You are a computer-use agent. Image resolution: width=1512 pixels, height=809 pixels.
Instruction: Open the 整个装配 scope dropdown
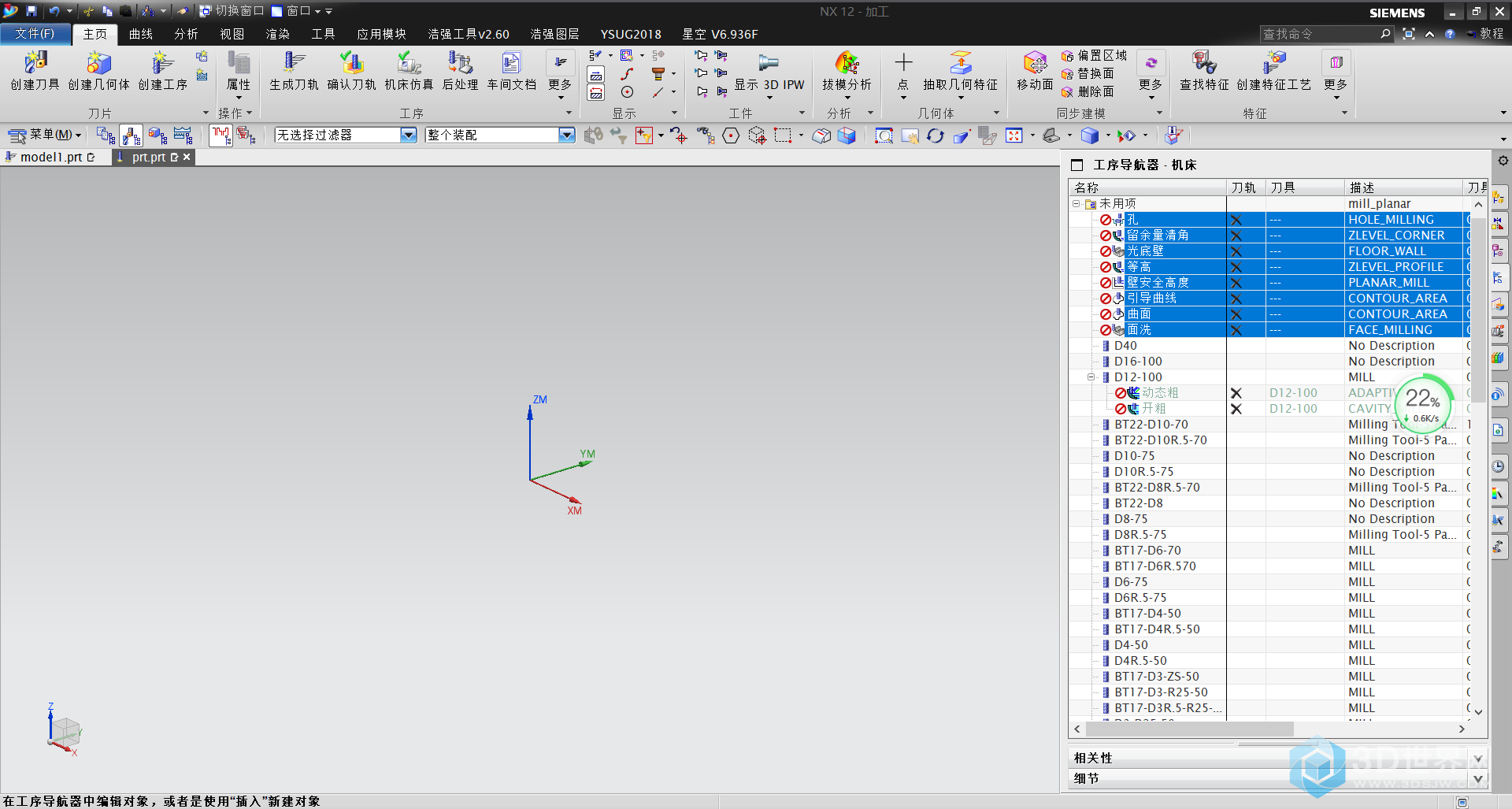coord(566,135)
